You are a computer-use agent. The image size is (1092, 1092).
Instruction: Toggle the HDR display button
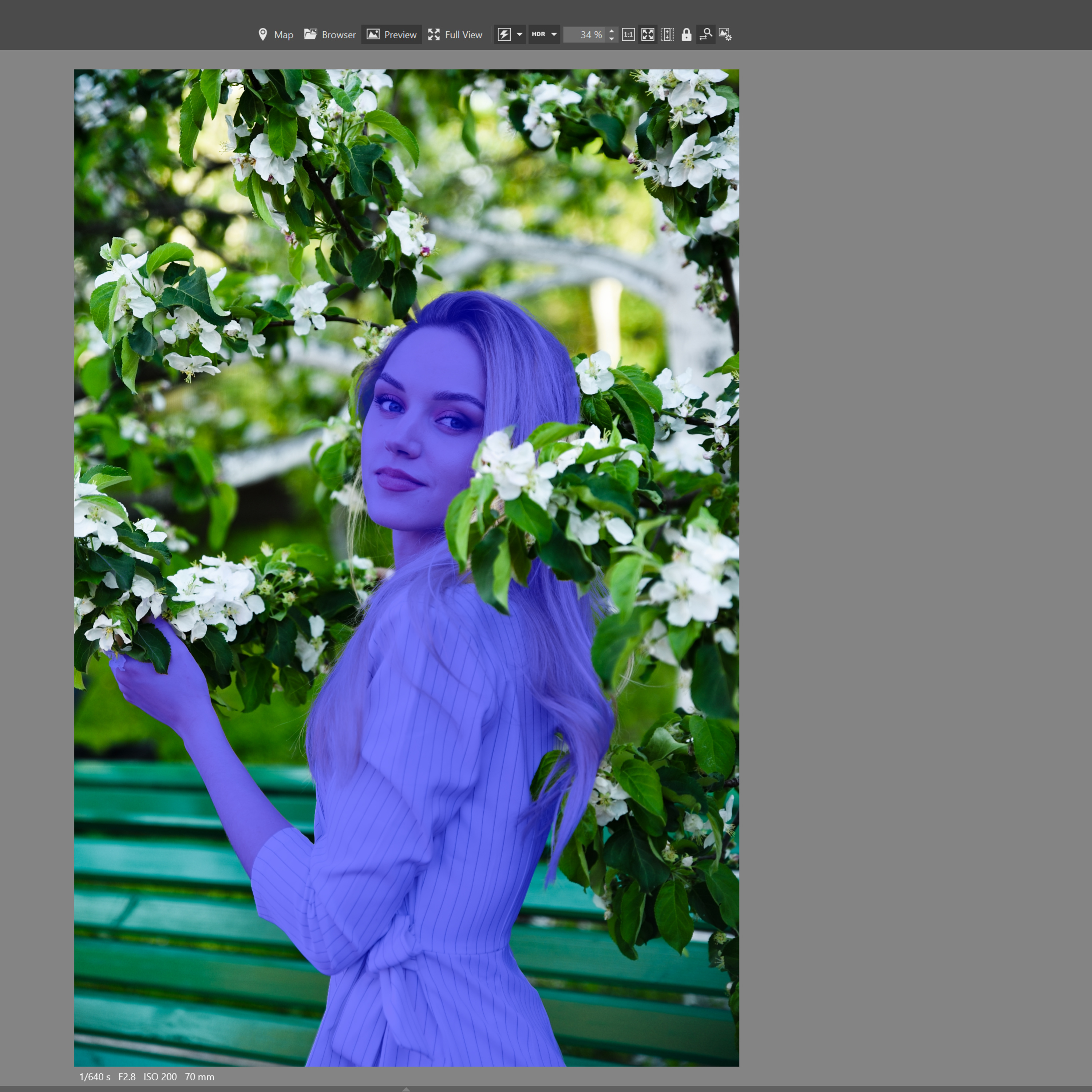[539, 35]
